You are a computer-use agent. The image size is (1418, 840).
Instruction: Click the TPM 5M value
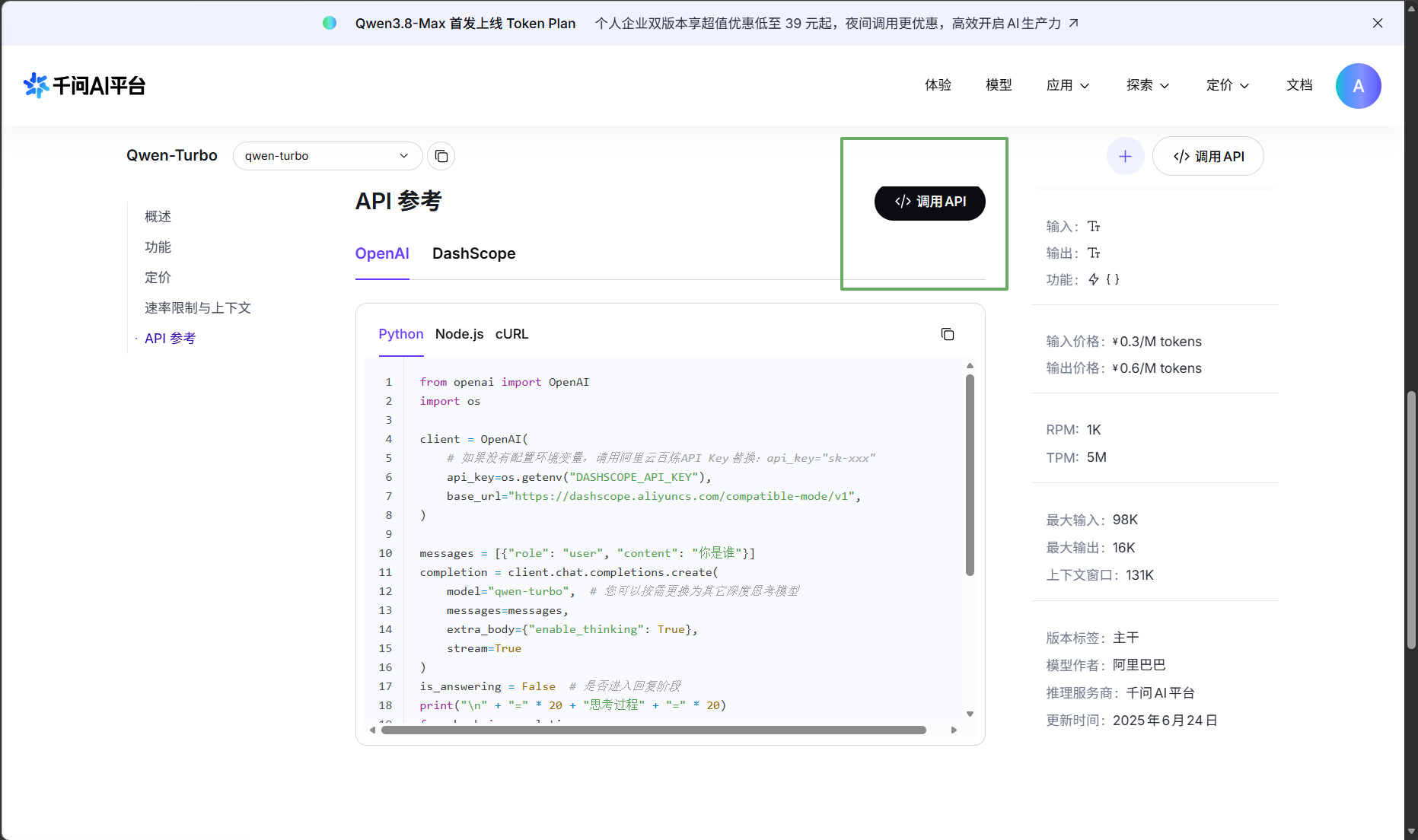coord(1097,457)
